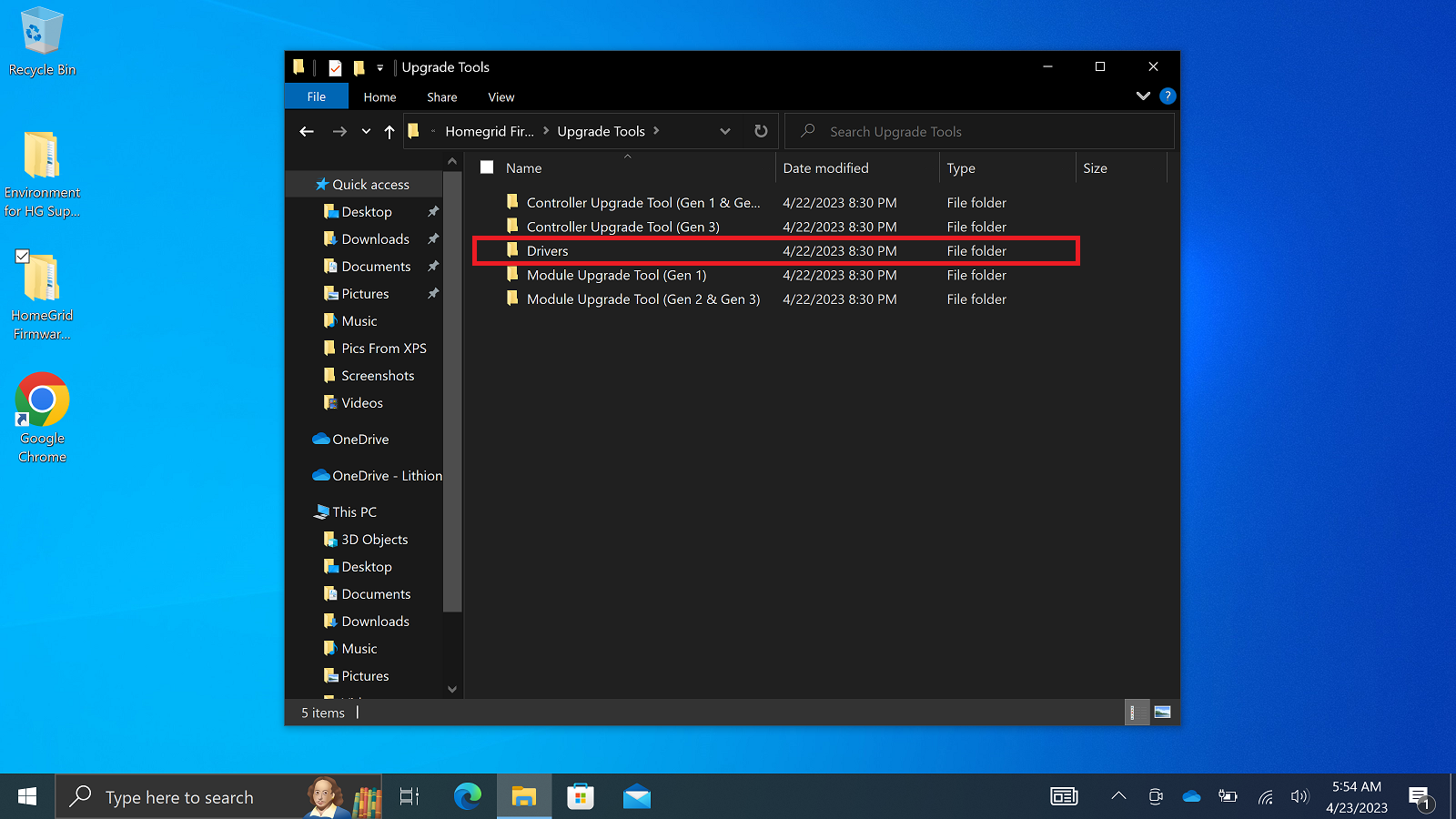Switch to details view layout

1137,713
